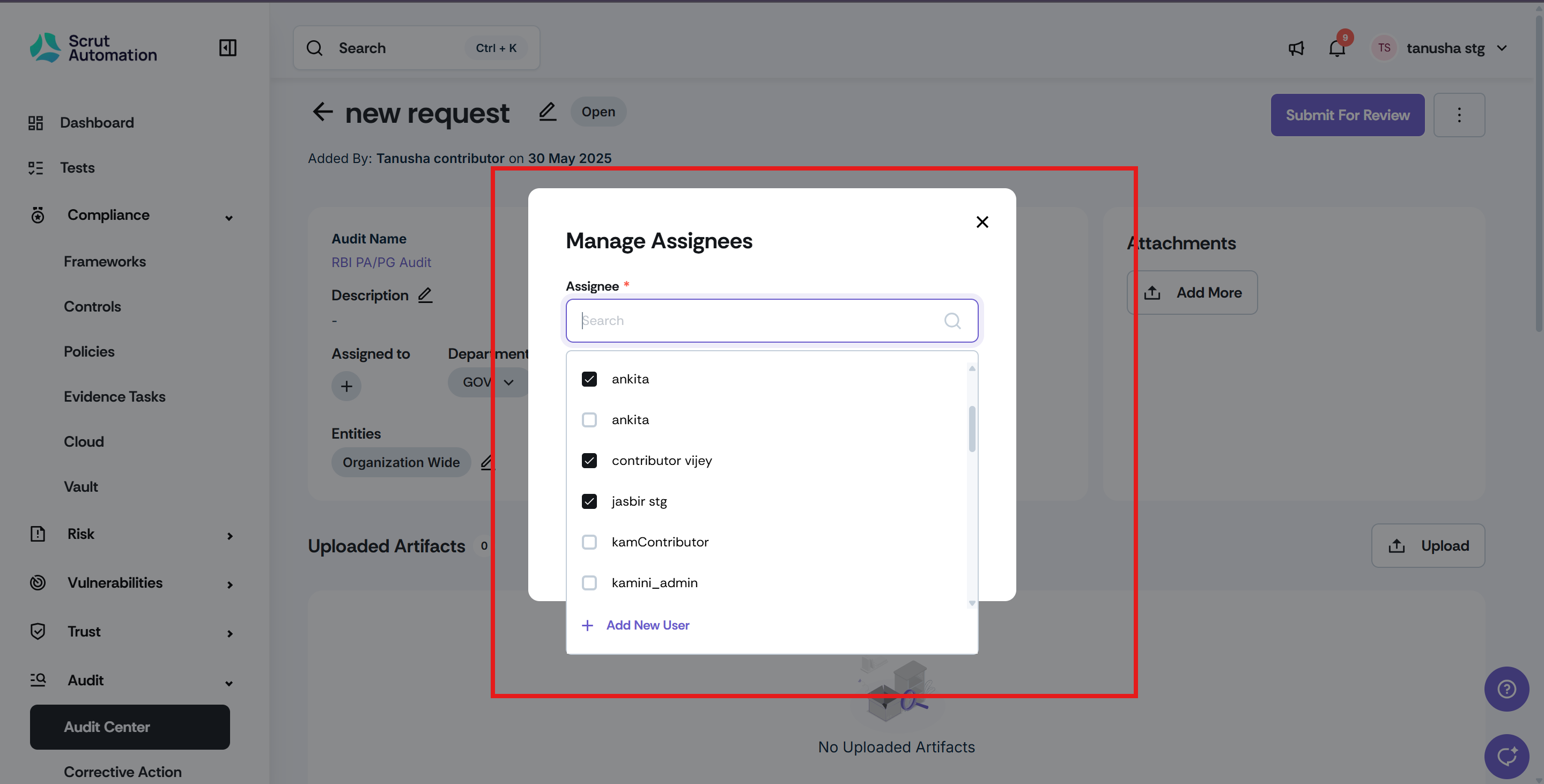Open the three-dot more options menu

tap(1459, 115)
